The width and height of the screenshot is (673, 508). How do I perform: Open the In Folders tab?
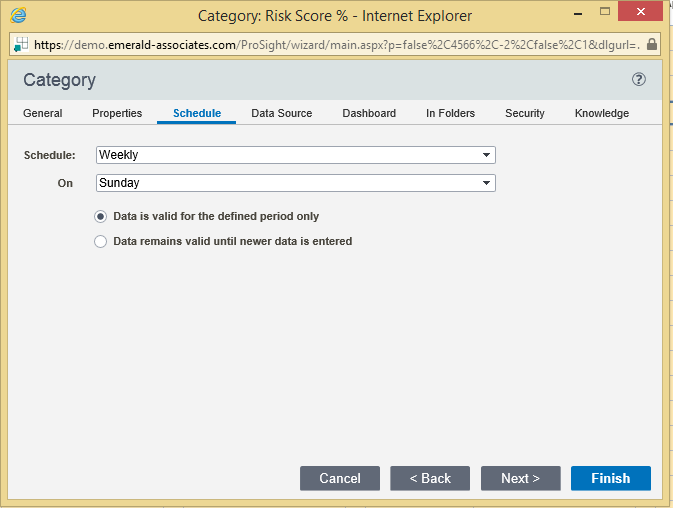coord(450,113)
